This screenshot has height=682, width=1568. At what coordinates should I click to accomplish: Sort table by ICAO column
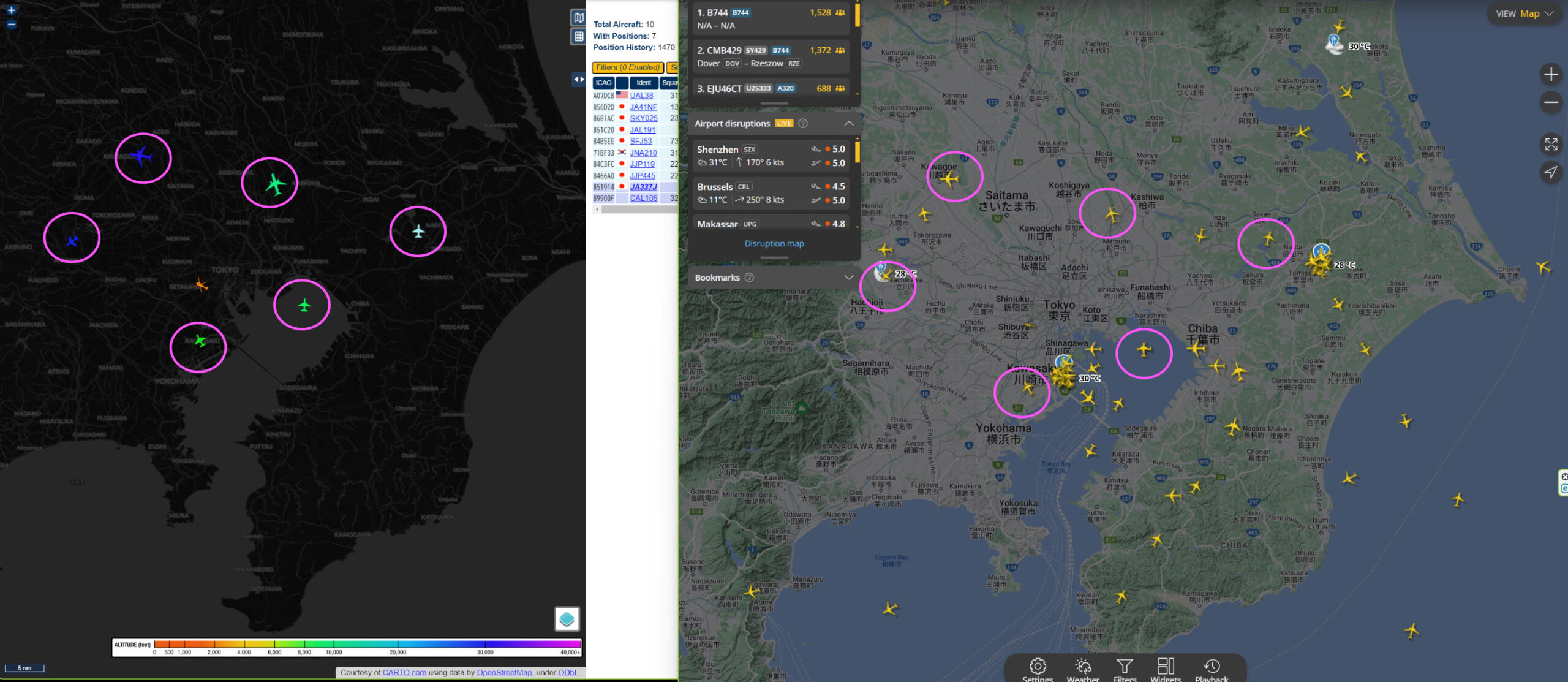pos(603,83)
